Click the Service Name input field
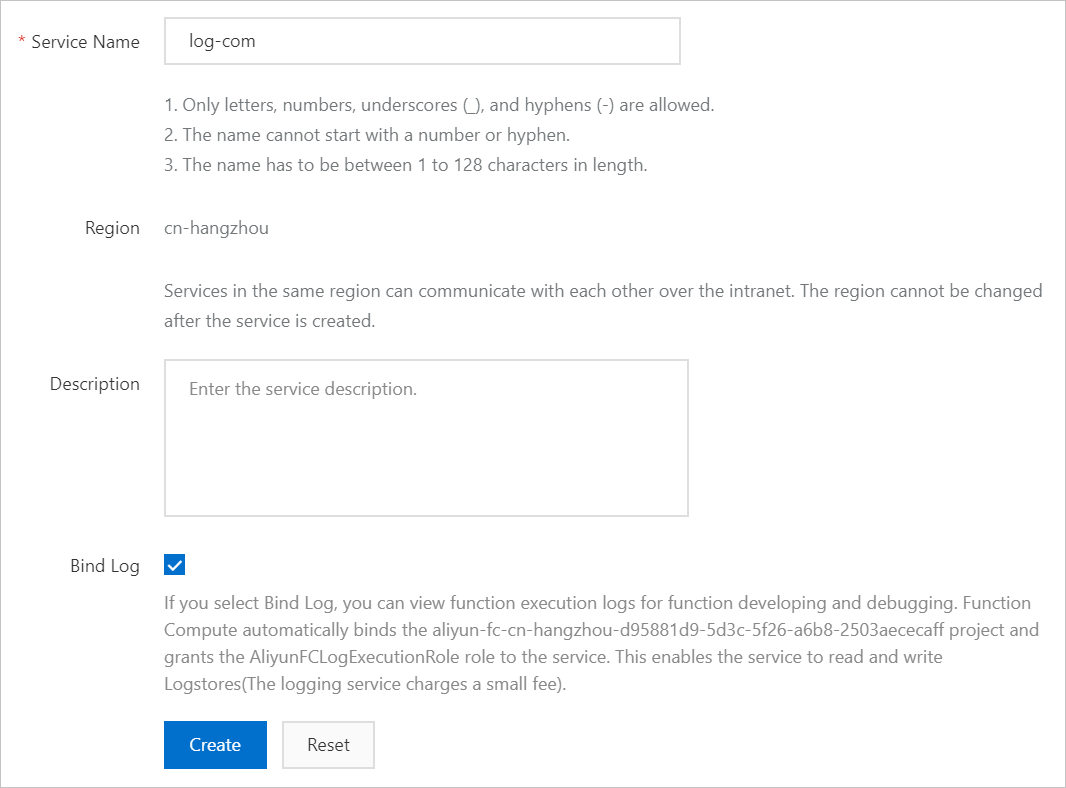 point(422,41)
